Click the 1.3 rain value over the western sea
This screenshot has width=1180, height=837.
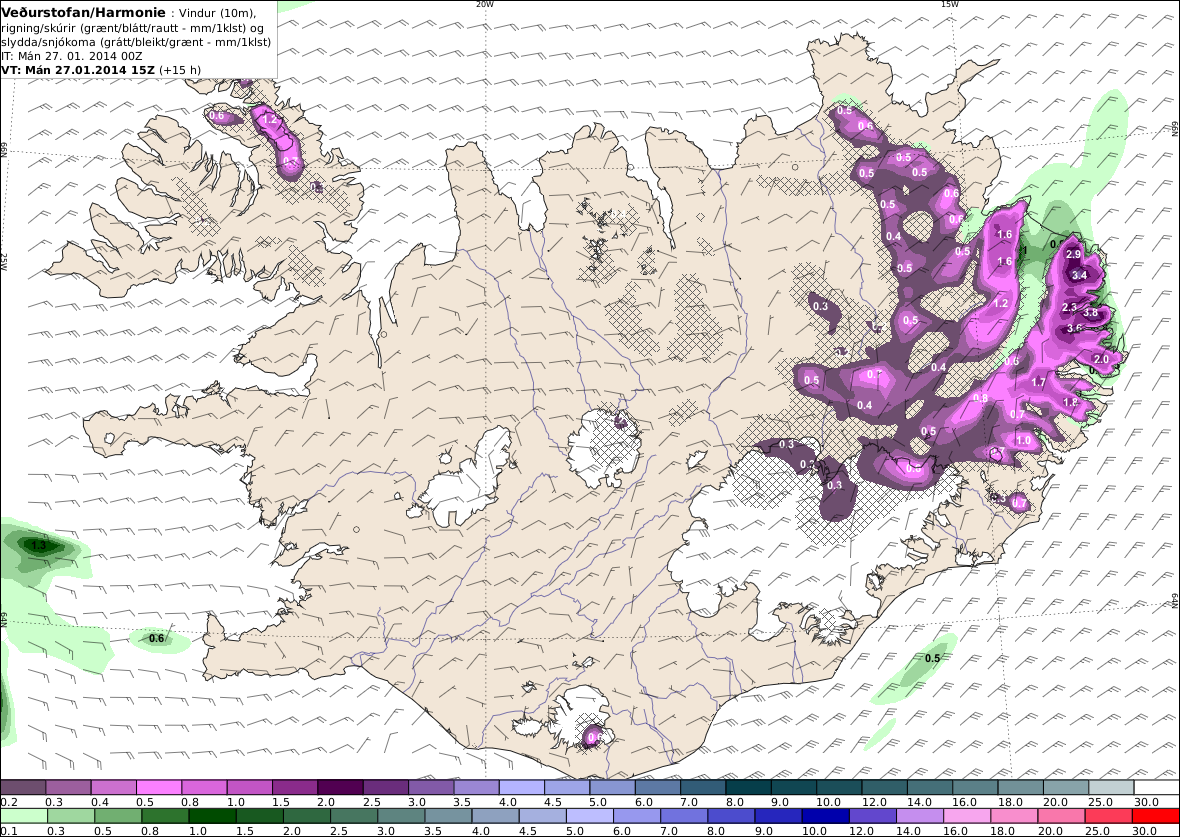[39, 546]
